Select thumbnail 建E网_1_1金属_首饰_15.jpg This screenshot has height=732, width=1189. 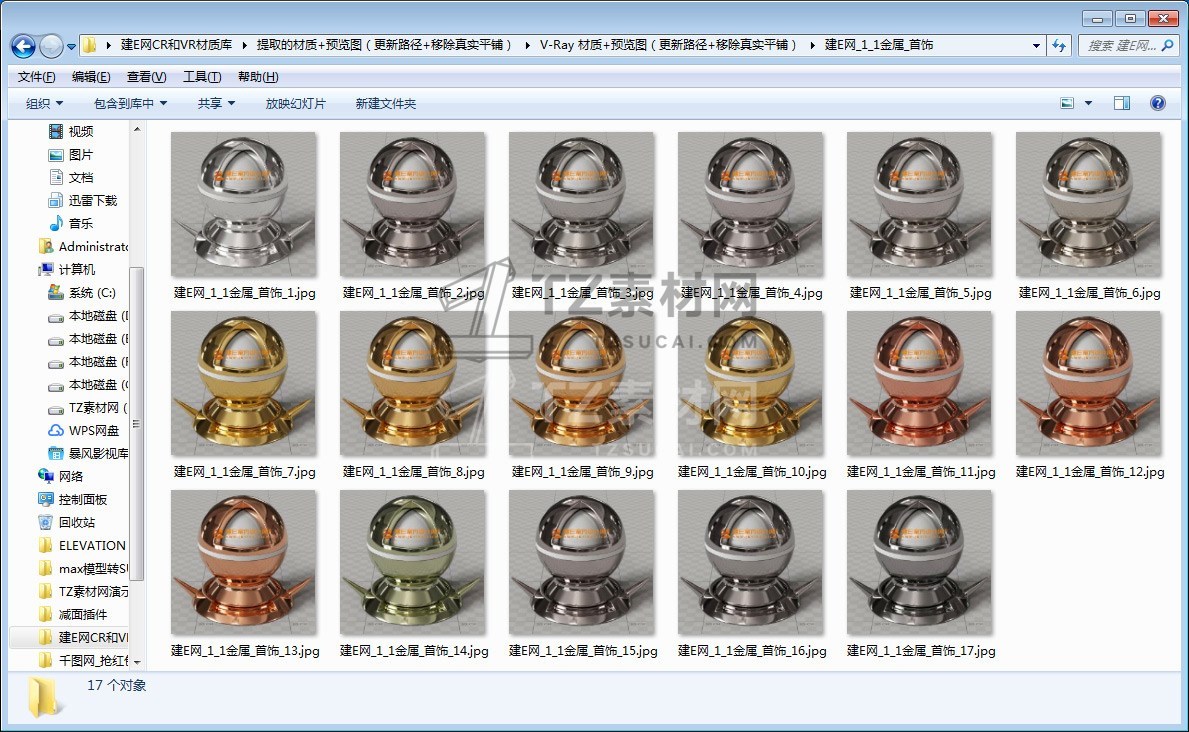click(582, 562)
